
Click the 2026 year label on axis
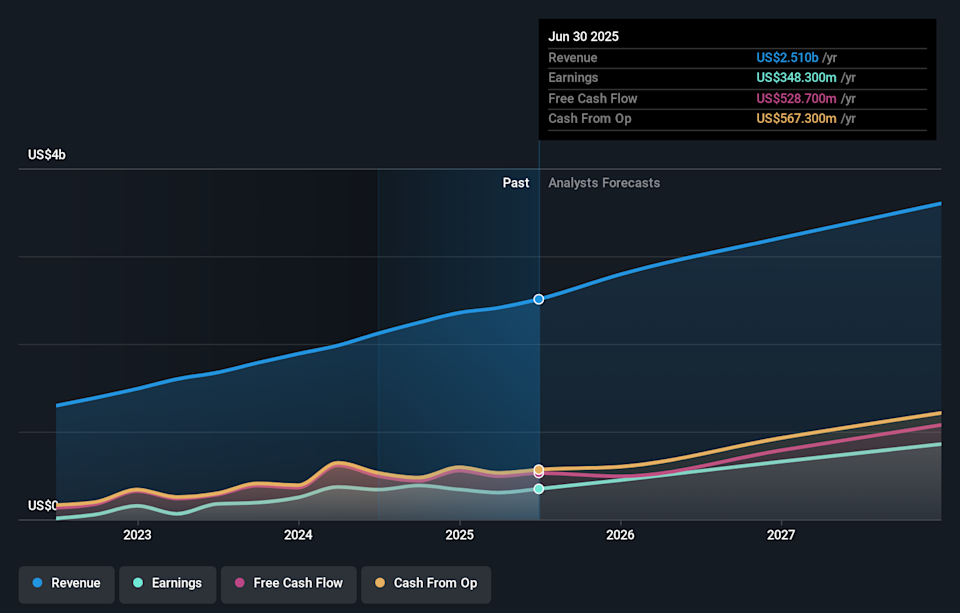620,535
